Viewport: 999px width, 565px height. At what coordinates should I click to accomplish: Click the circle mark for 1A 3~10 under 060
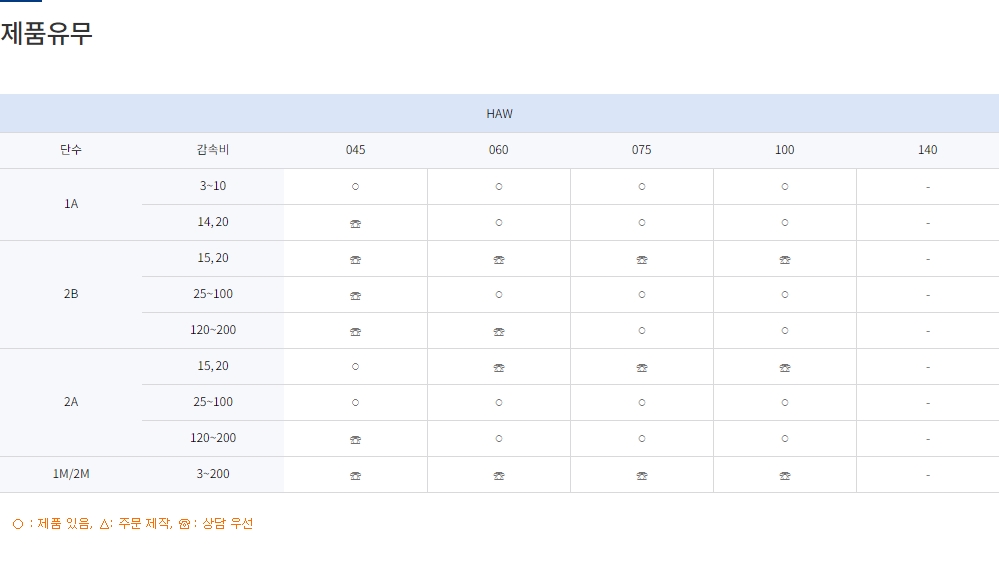click(x=499, y=187)
